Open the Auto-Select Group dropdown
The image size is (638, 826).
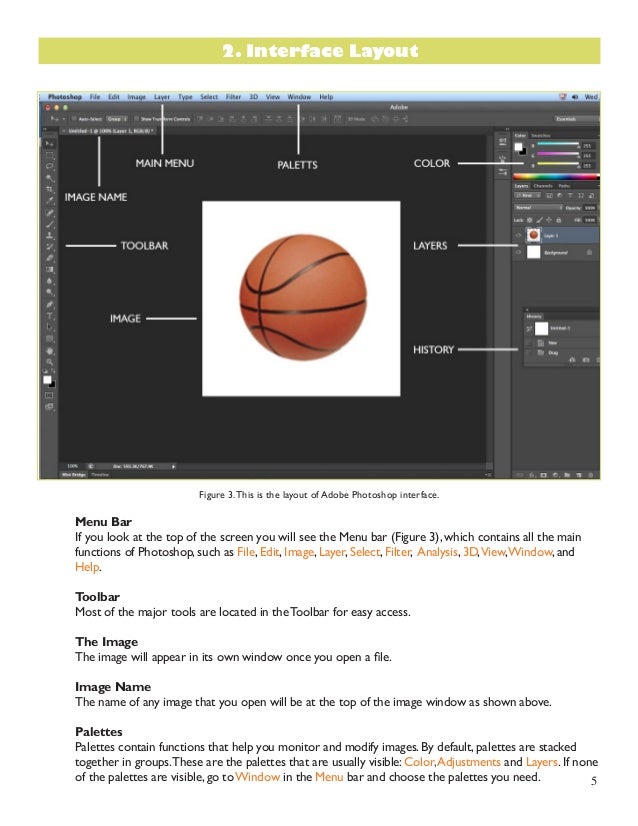click(x=117, y=119)
